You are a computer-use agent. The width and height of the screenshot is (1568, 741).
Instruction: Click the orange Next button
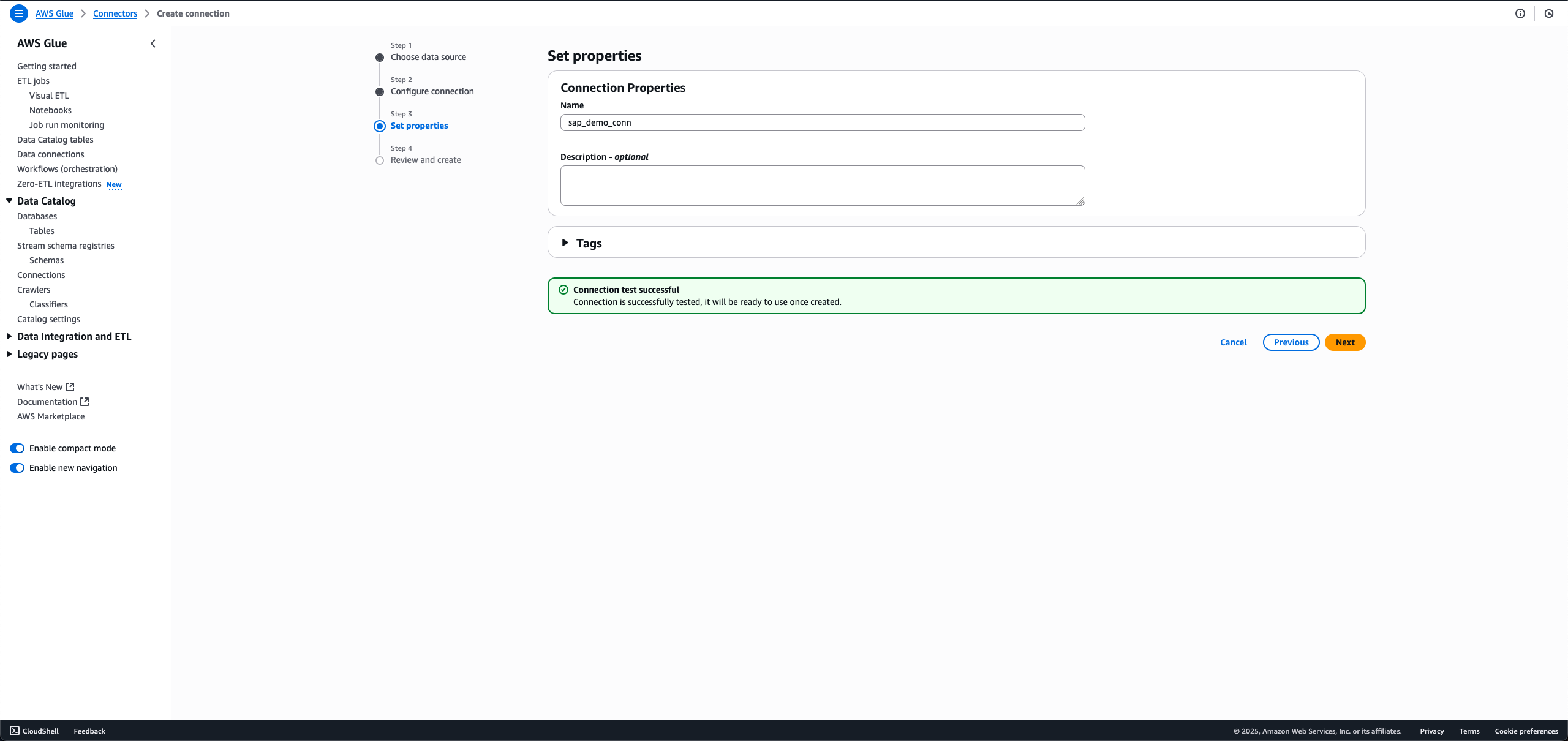point(1345,342)
